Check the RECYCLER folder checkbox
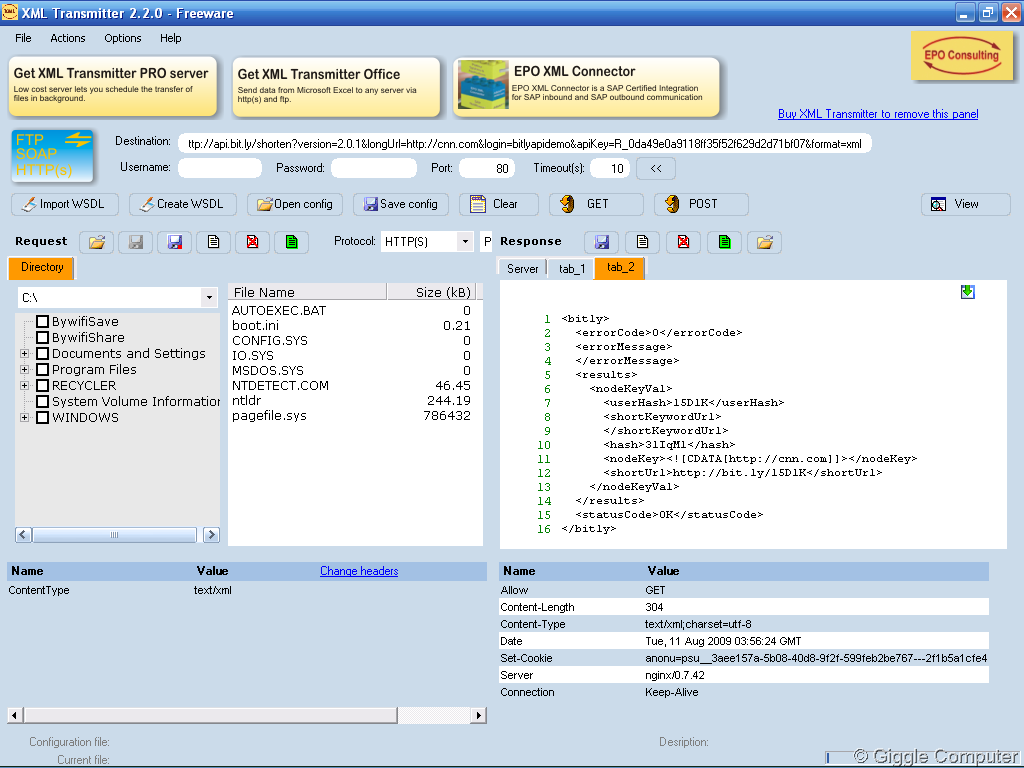 [42, 385]
